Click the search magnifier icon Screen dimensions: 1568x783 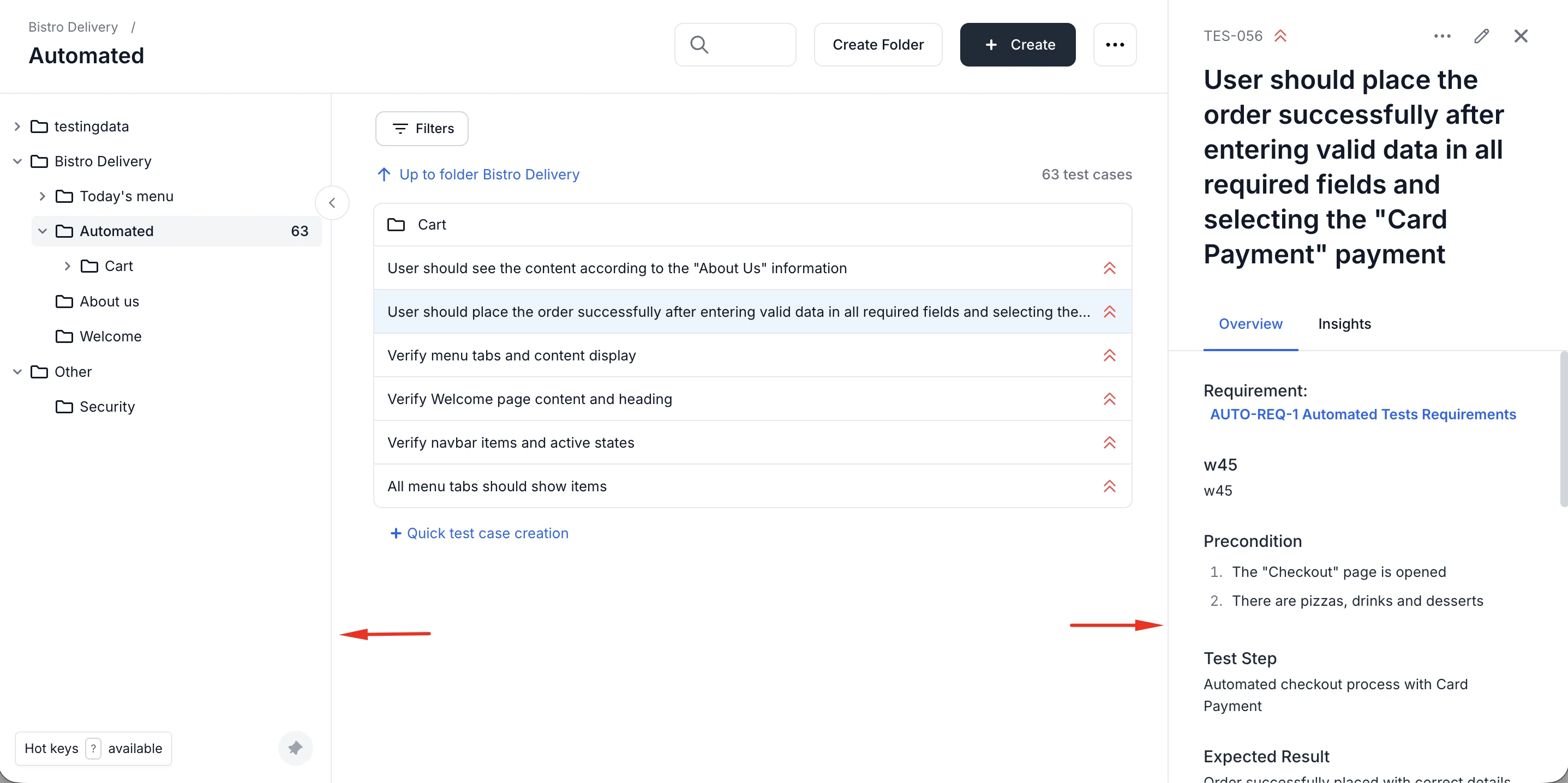click(699, 44)
